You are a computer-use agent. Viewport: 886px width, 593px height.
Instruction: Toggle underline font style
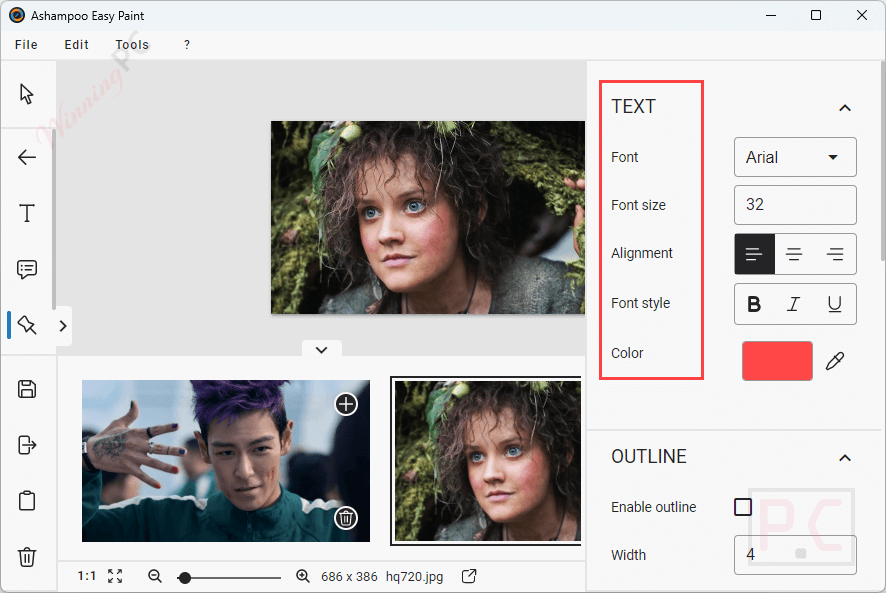click(x=835, y=304)
